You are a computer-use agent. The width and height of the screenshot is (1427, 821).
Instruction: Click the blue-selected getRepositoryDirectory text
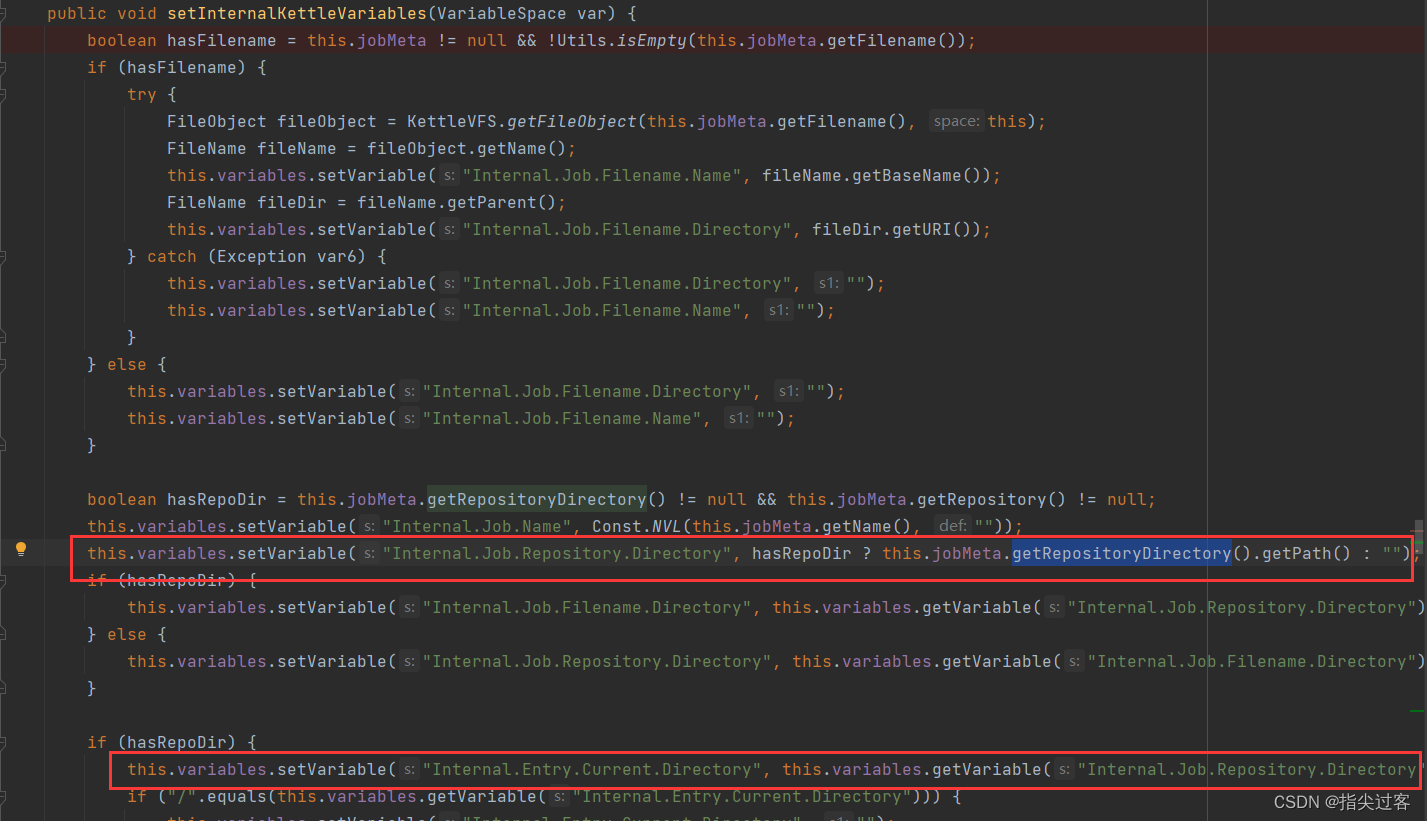[1122, 554]
